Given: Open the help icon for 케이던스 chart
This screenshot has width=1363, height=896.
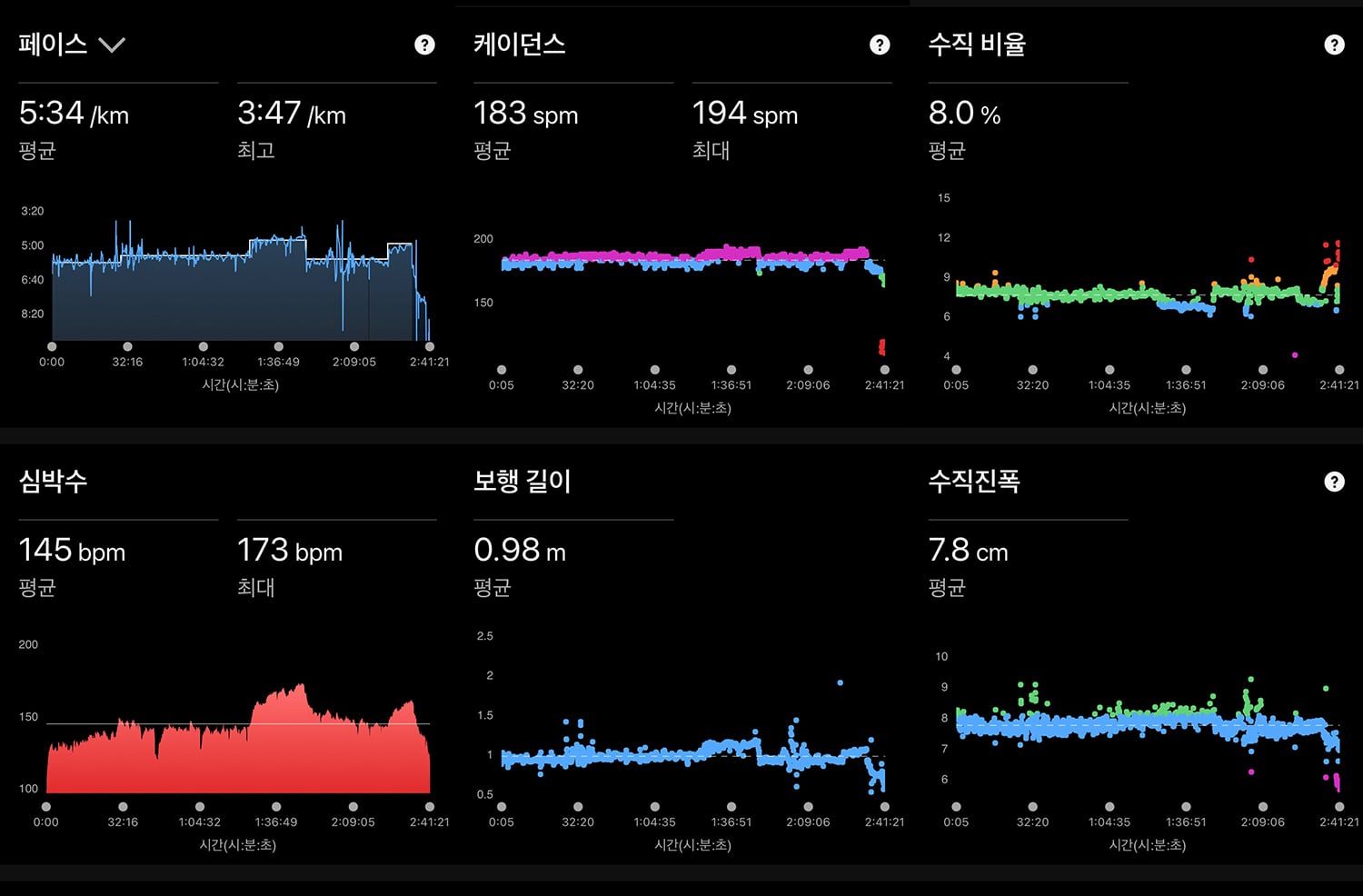Looking at the screenshot, I should pyautogui.click(x=880, y=45).
